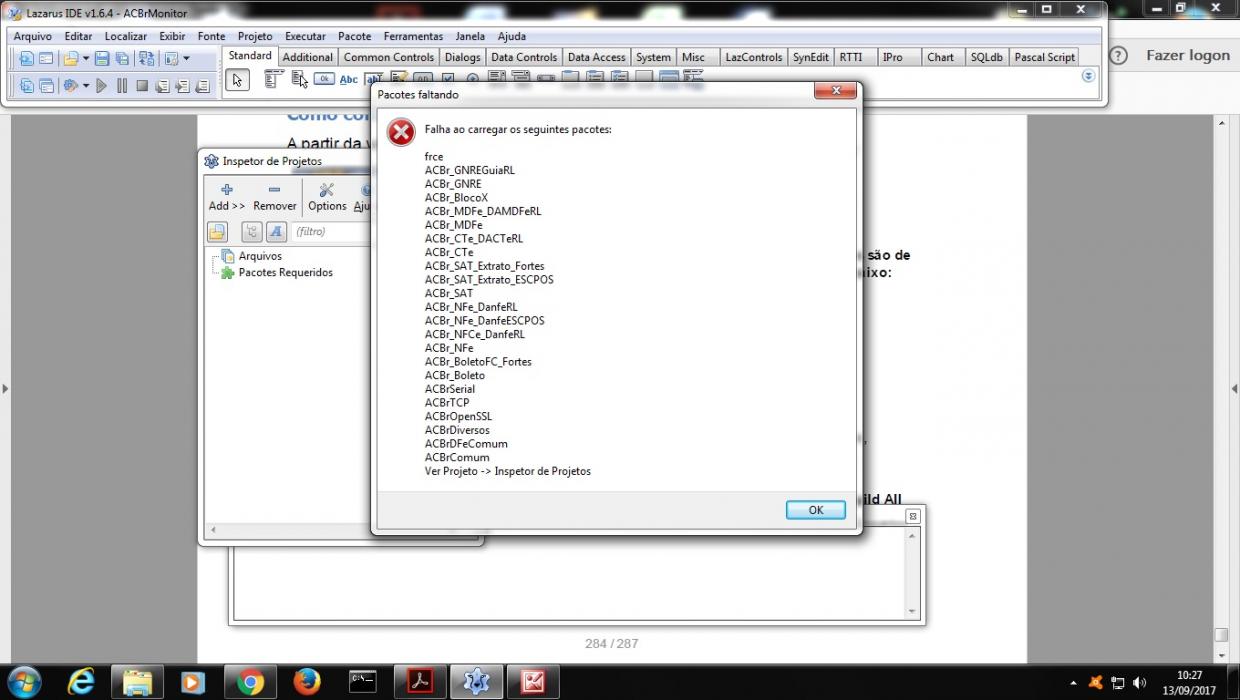The image size is (1240, 700).
Task: Click Remover in Inspetor de Projetos
Action: point(275,197)
